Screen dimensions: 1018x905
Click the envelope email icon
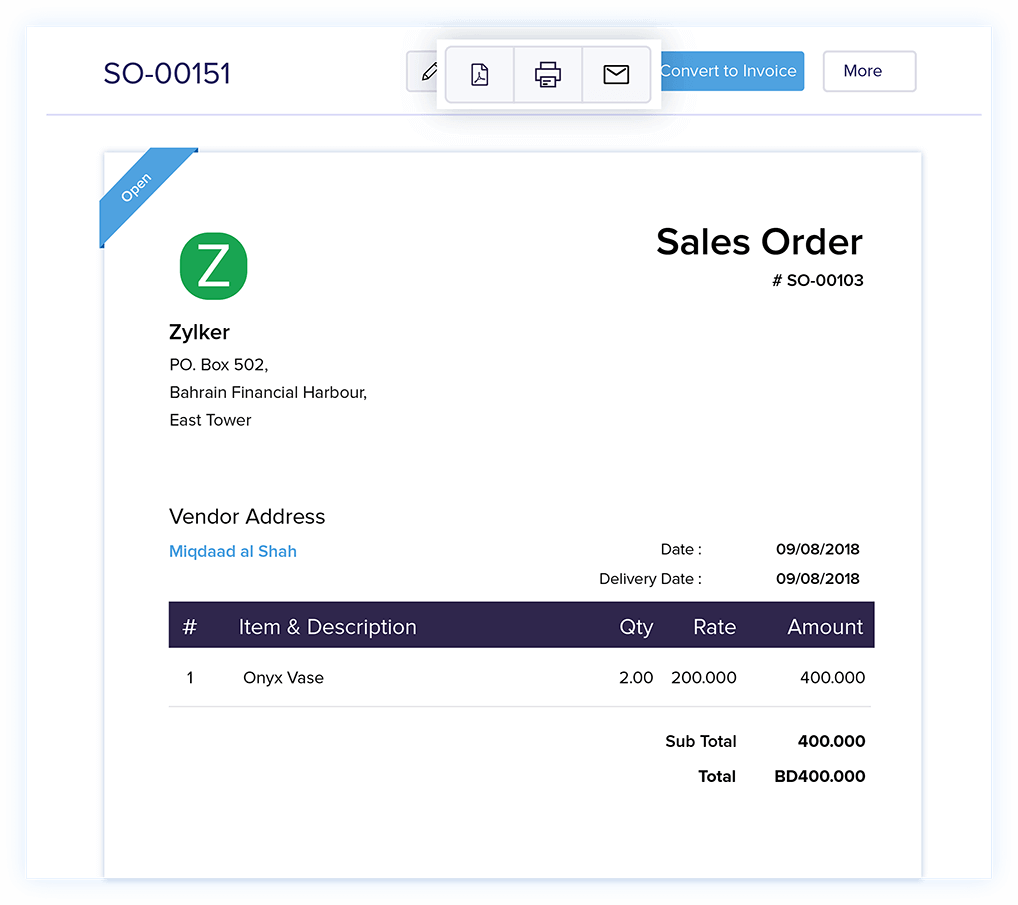pos(616,74)
